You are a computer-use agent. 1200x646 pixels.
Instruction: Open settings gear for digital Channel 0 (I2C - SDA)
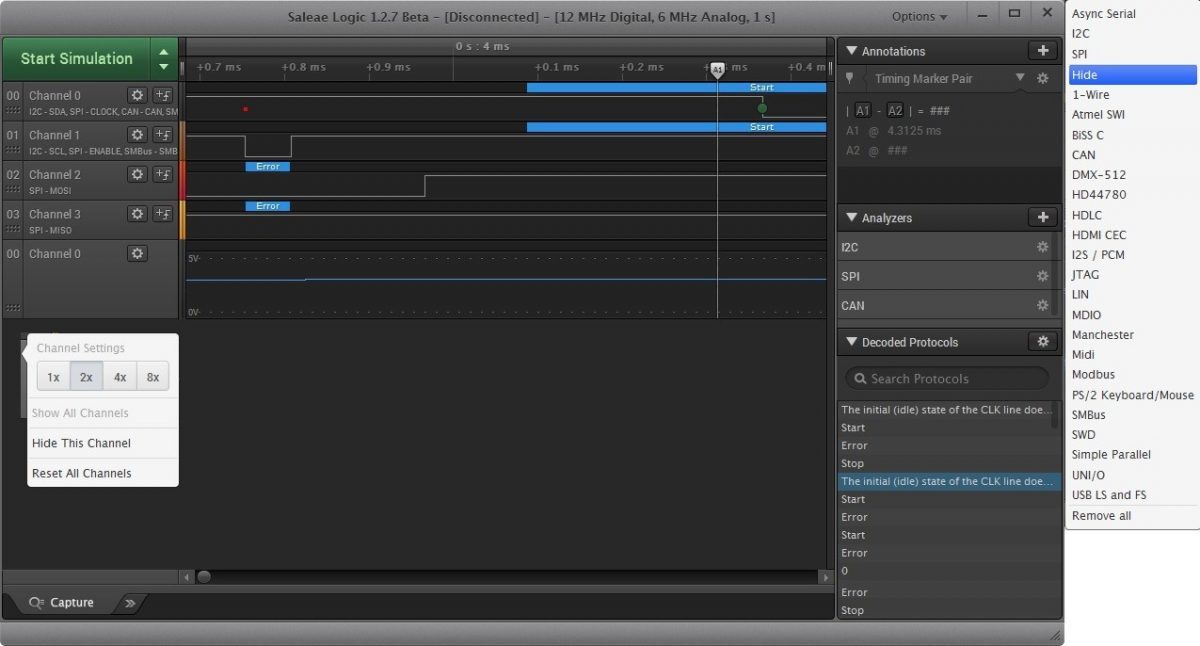pos(137,94)
